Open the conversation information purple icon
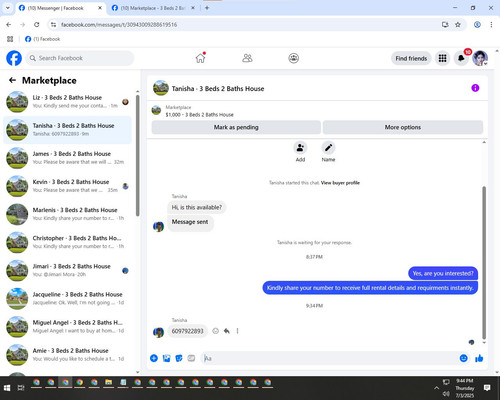 click(475, 88)
